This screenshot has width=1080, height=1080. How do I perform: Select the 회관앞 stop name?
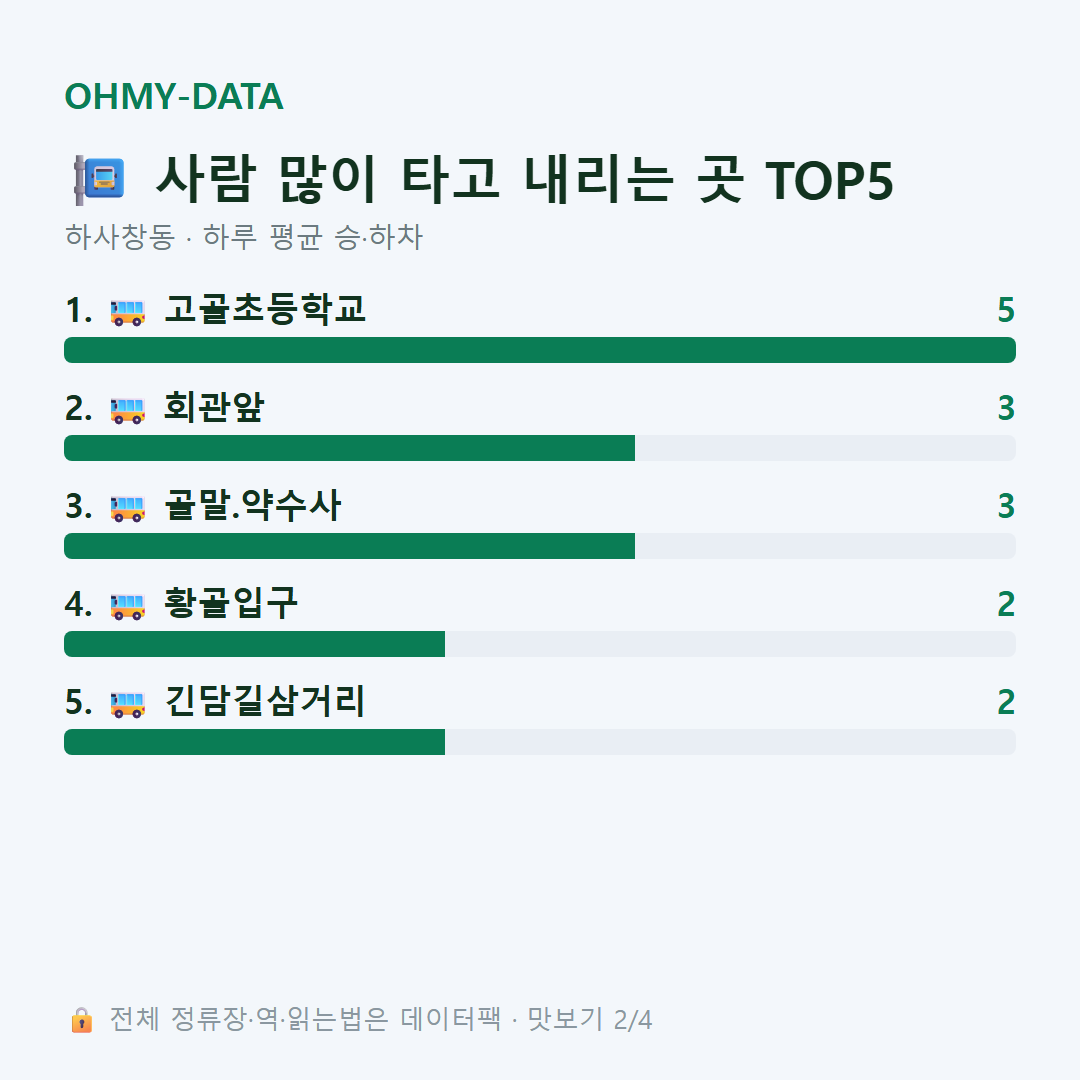click(x=214, y=407)
